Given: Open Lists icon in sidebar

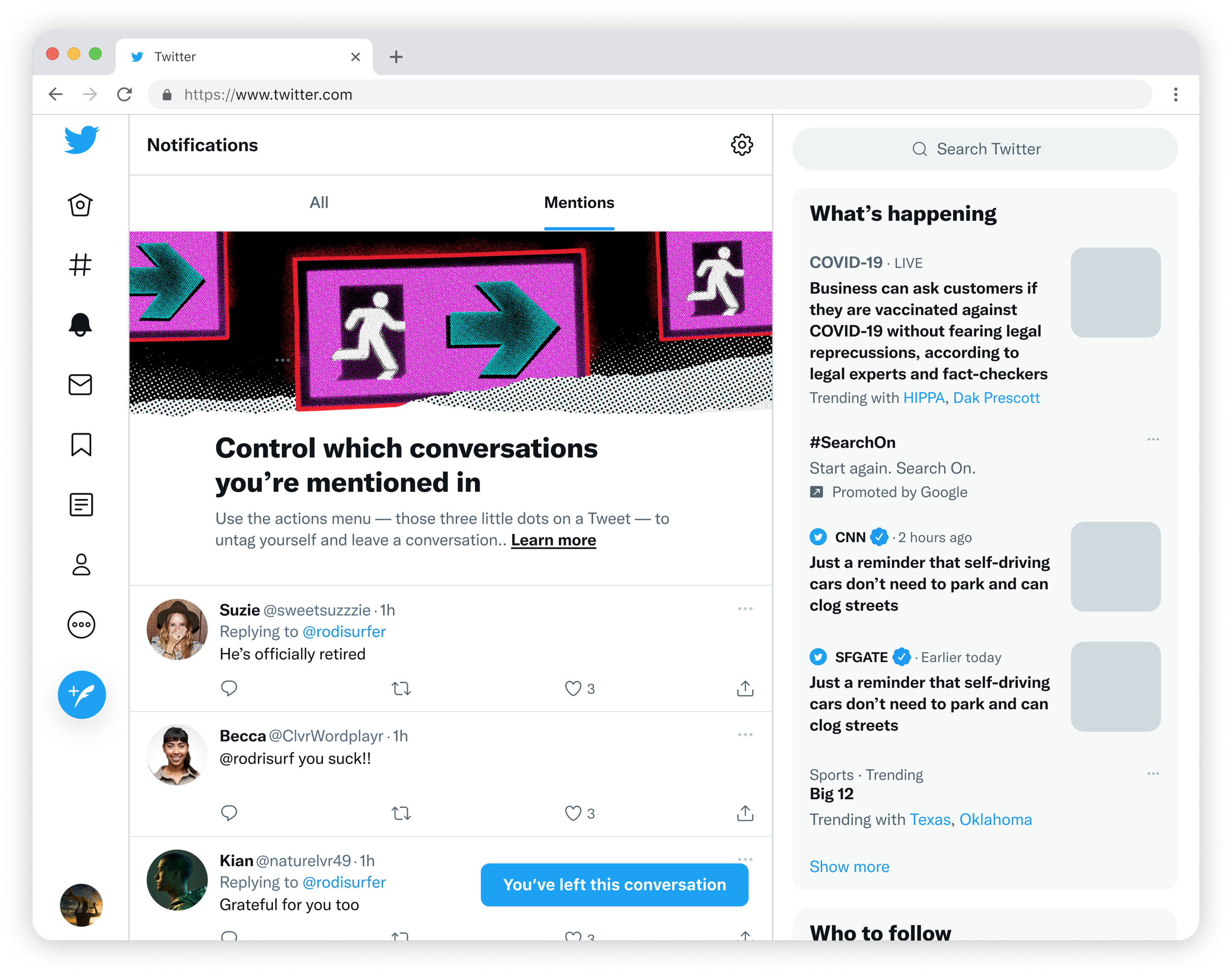Looking at the screenshot, I should pos(81,505).
